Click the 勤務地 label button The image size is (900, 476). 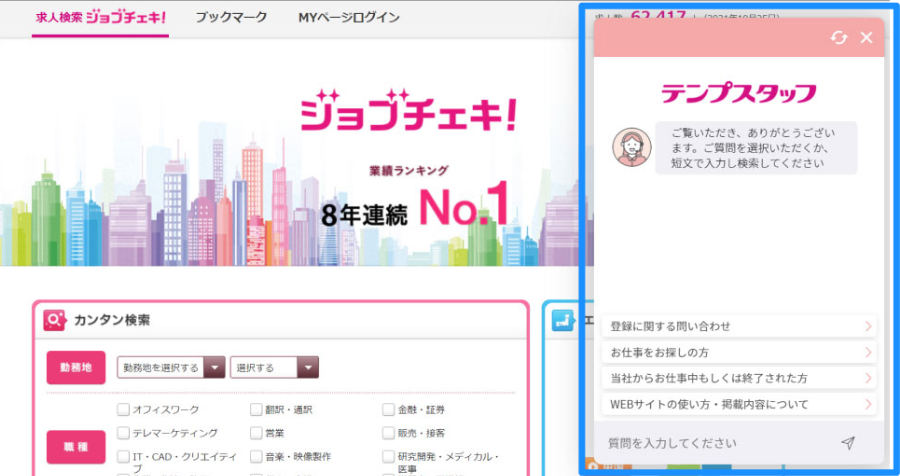point(76,367)
